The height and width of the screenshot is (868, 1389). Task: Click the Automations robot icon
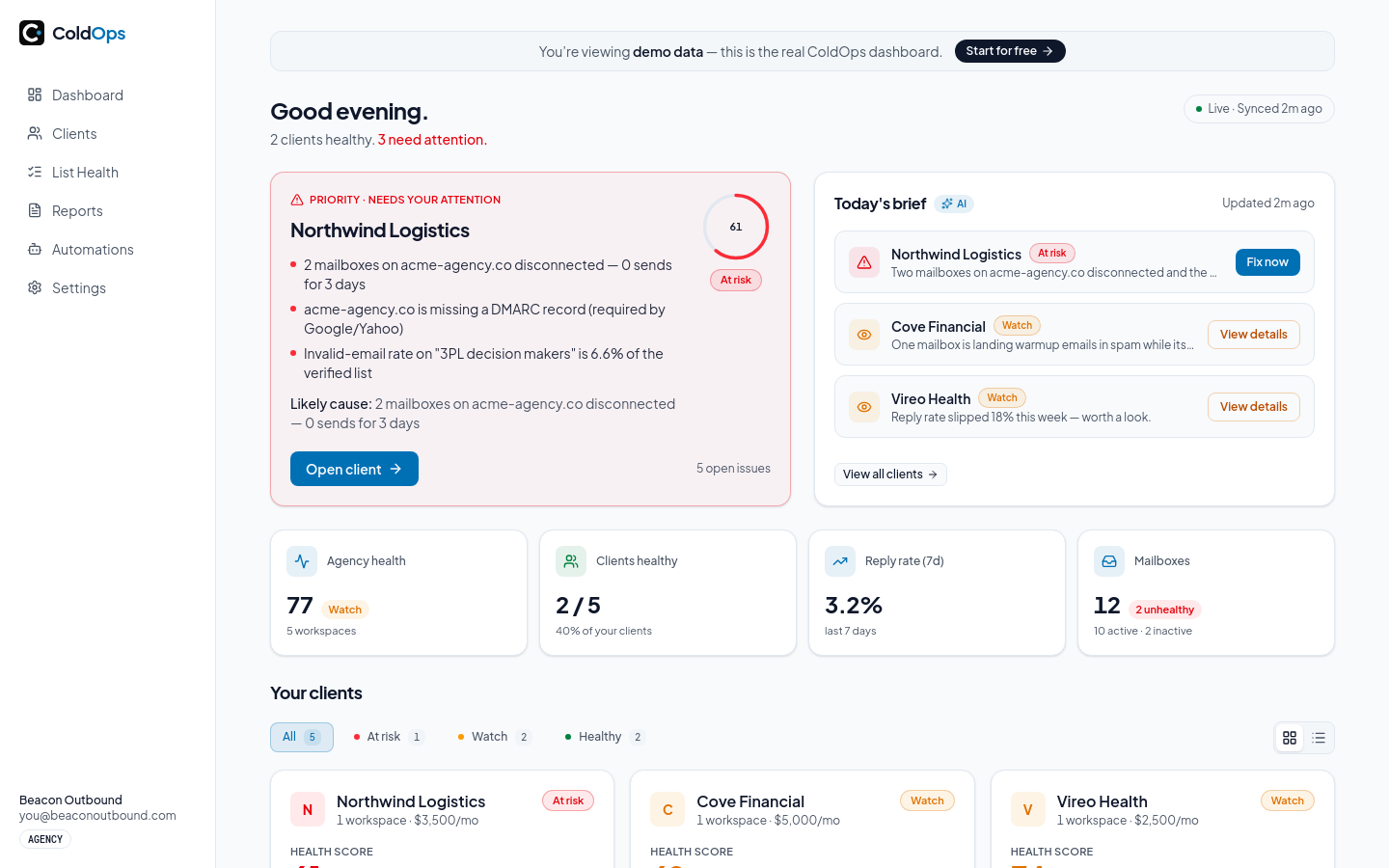pos(35,249)
